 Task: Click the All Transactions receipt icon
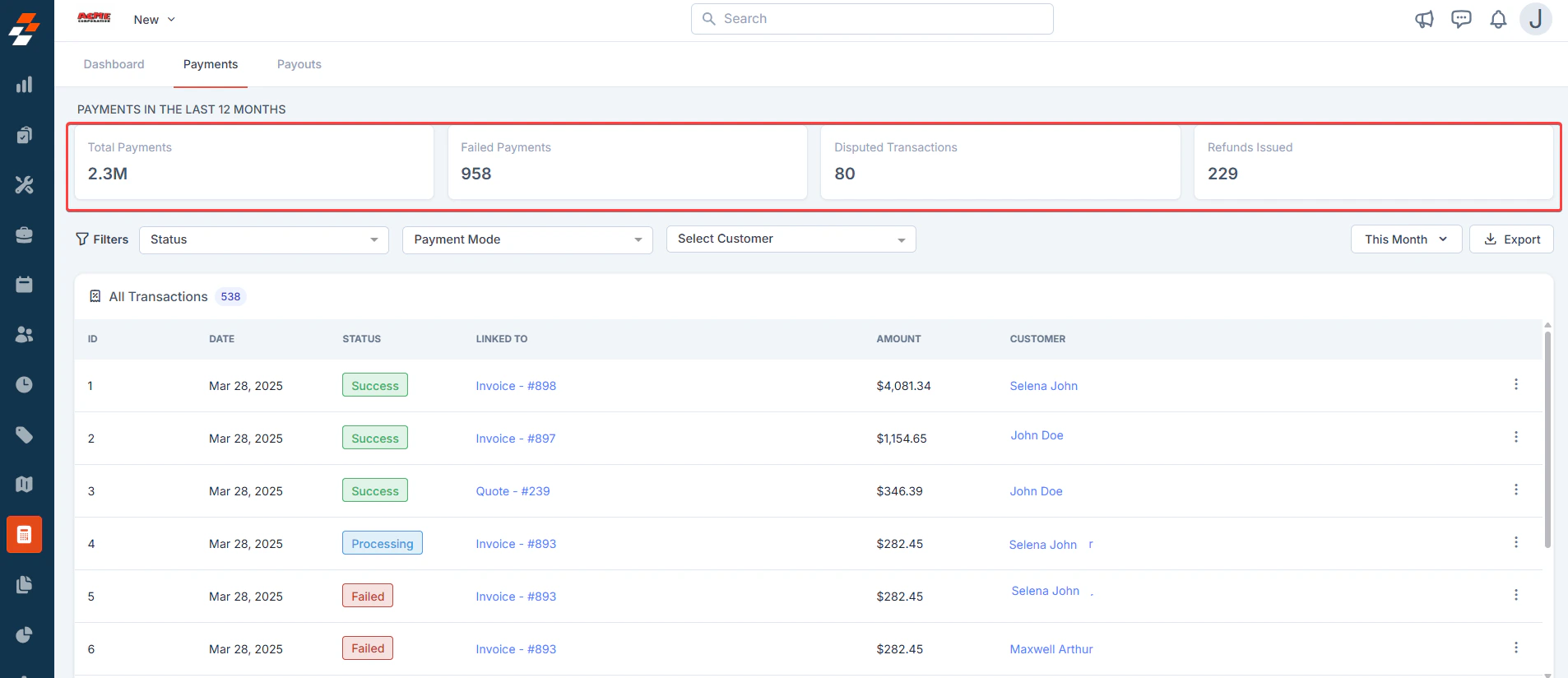[x=95, y=296]
